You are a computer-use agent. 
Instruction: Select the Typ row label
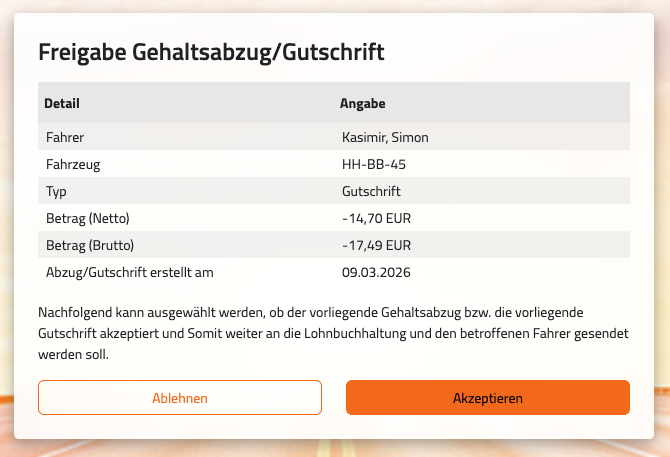pyautogui.click(x=57, y=191)
